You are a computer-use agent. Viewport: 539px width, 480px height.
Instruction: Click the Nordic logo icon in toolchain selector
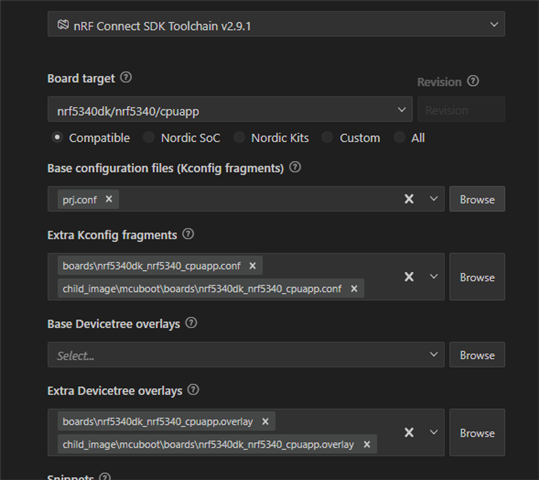coord(63,25)
